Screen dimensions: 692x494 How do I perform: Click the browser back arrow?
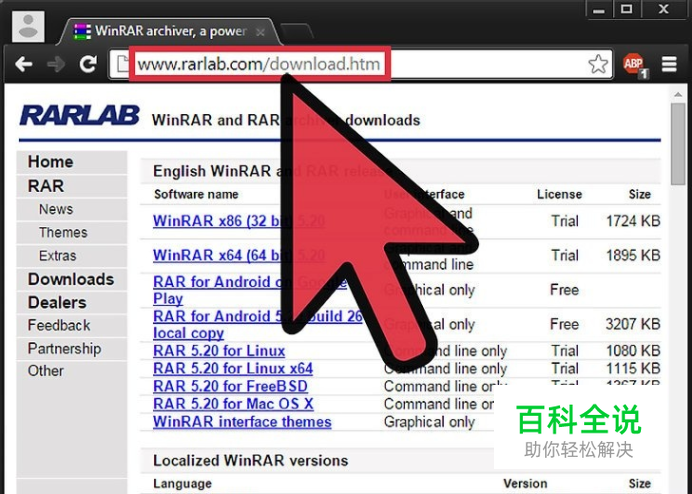(23, 64)
